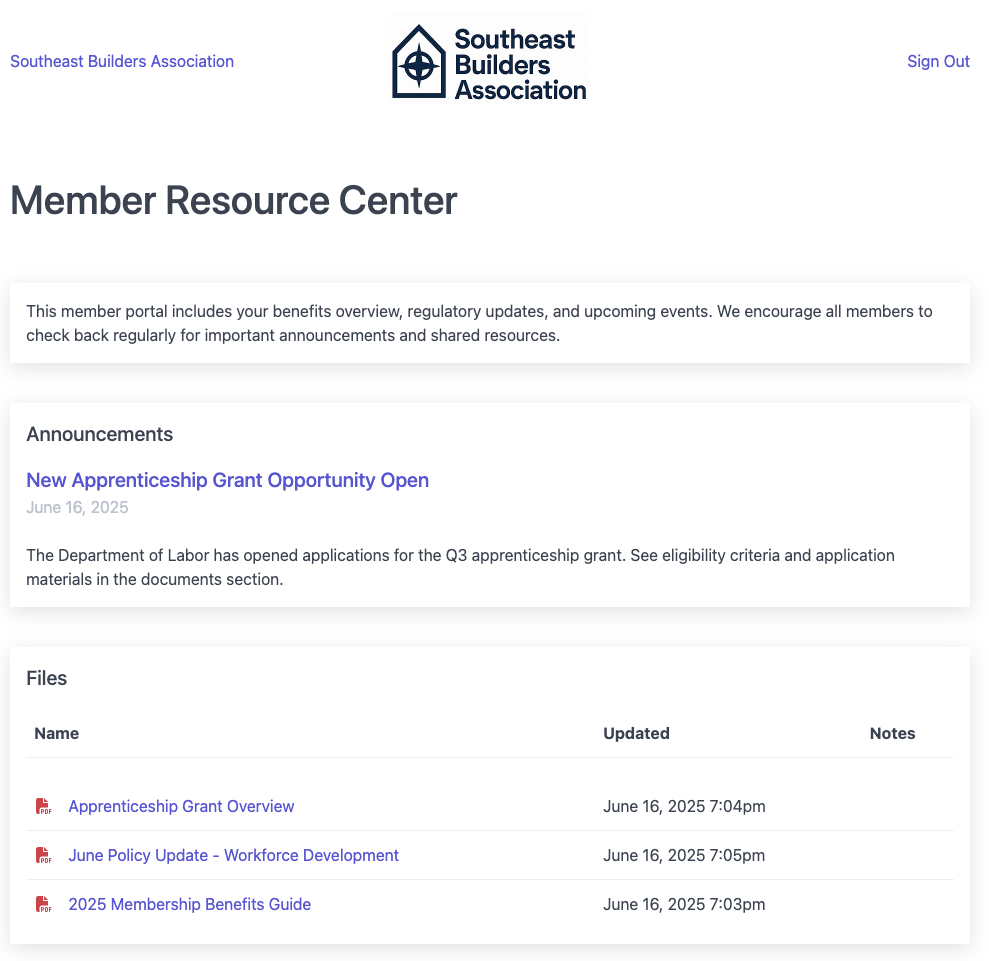Open the Apprenticeship Grant Overview file
The width and height of the screenshot is (989, 961).
pyautogui.click(x=181, y=806)
